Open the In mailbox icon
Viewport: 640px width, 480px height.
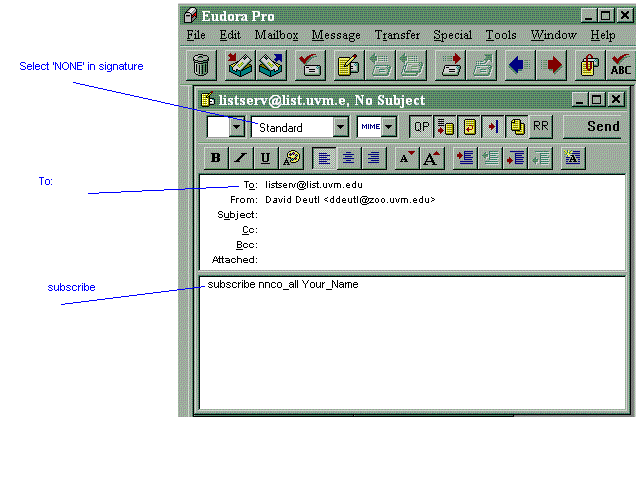(x=240, y=66)
